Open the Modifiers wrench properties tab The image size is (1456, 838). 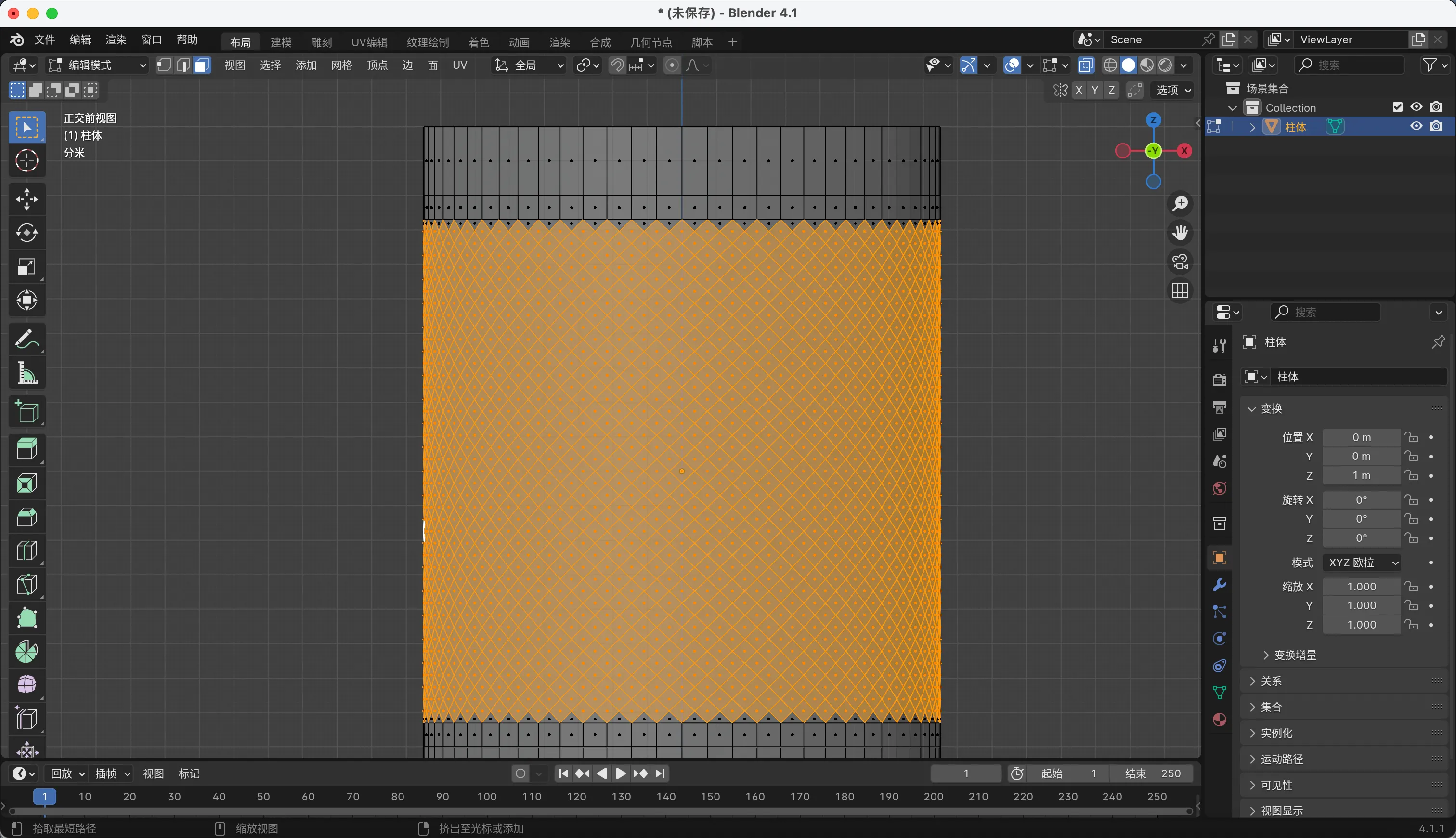pos(1219,585)
